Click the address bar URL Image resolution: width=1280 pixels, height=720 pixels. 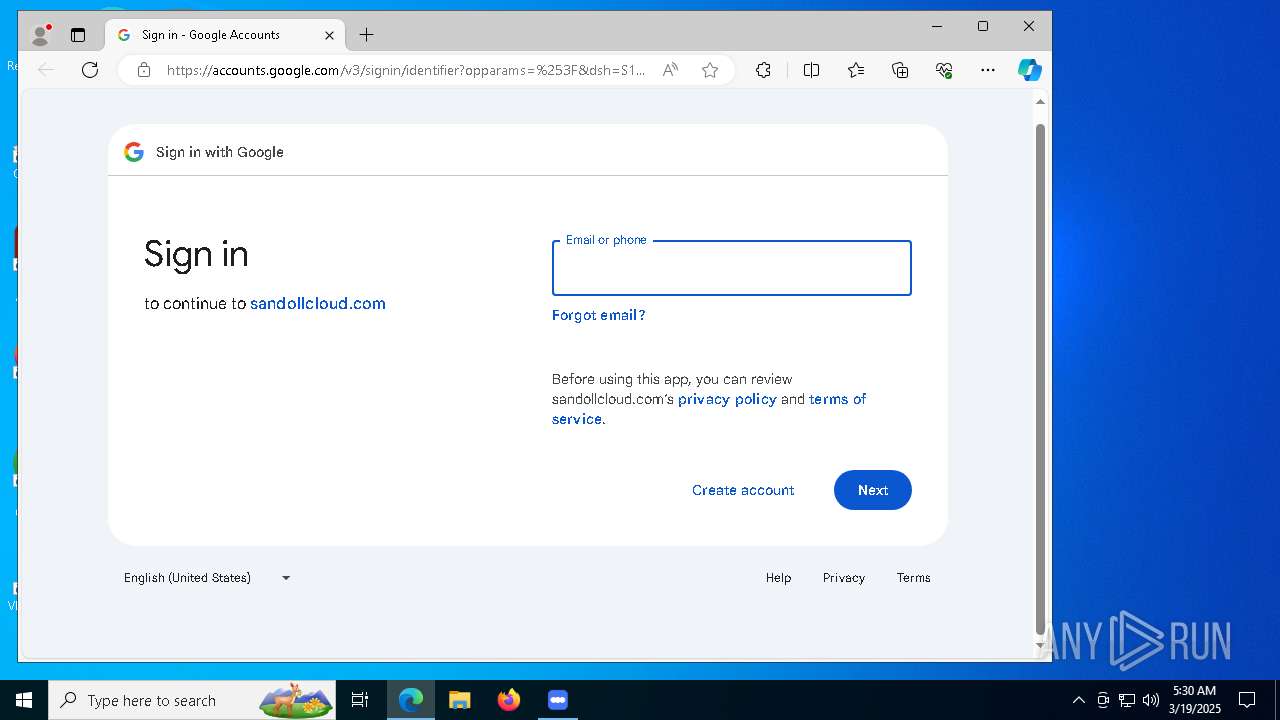point(405,70)
